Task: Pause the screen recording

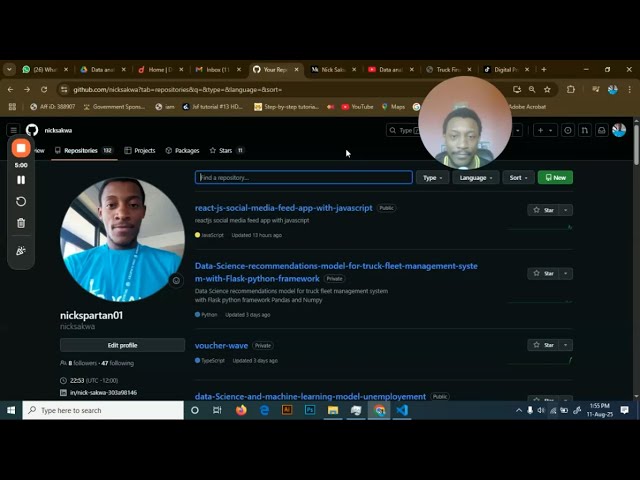Action: [x=21, y=180]
